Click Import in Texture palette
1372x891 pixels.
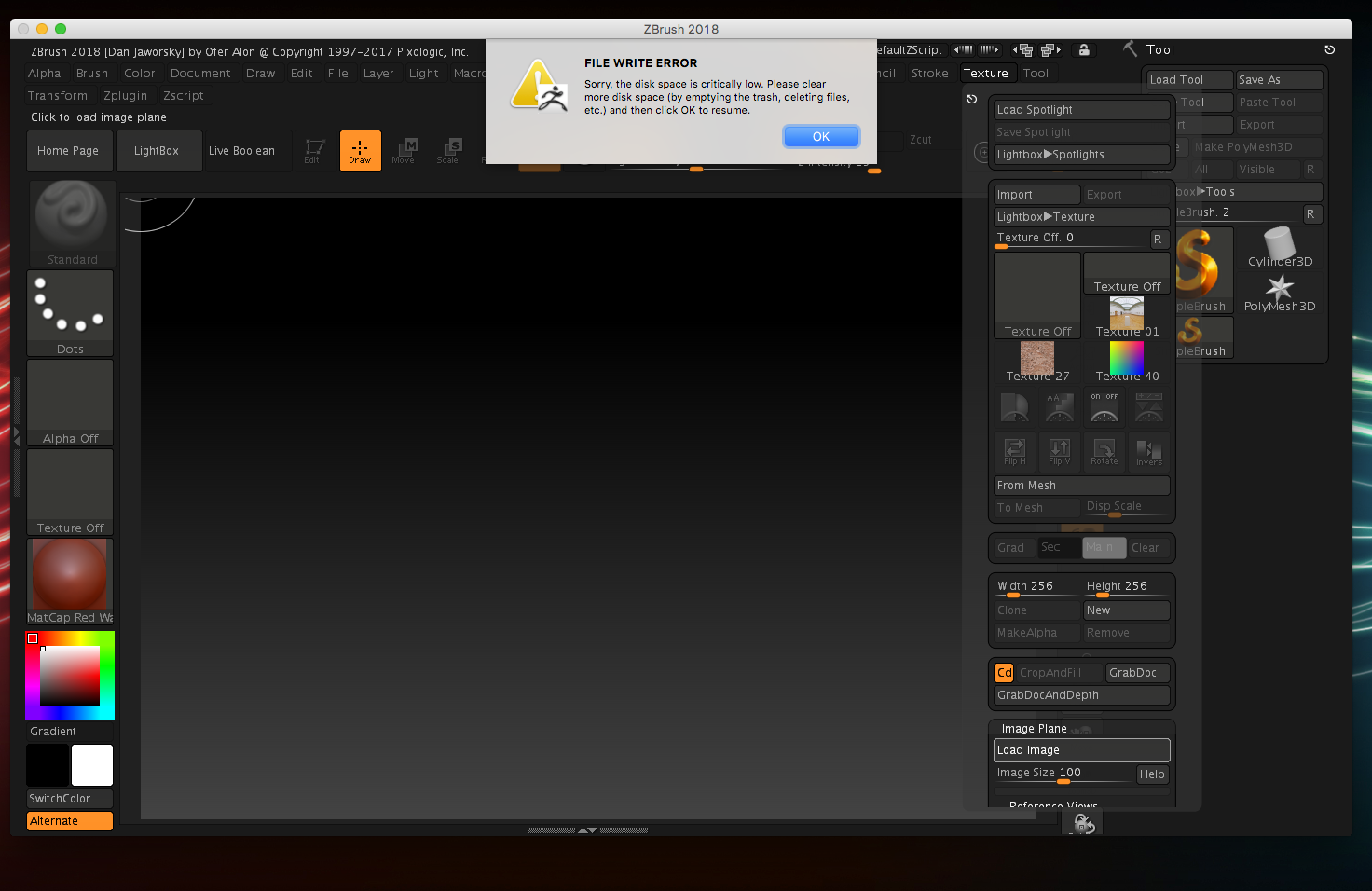(x=1036, y=195)
